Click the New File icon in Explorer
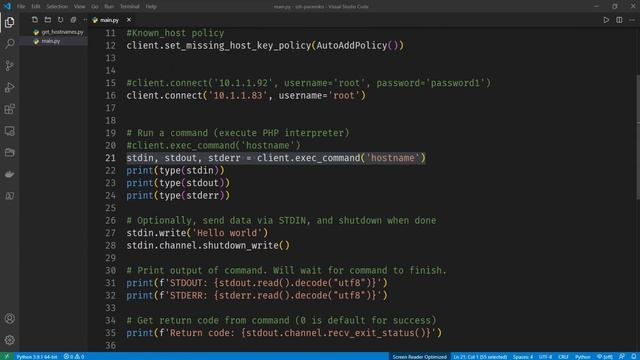The height and width of the screenshot is (360, 640). tap(35, 20)
